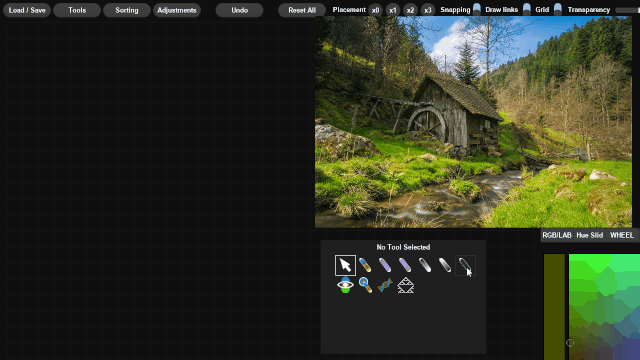Screen dimensions: 640x360
Task: Toggle the Snapping switch
Action: (476, 9)
